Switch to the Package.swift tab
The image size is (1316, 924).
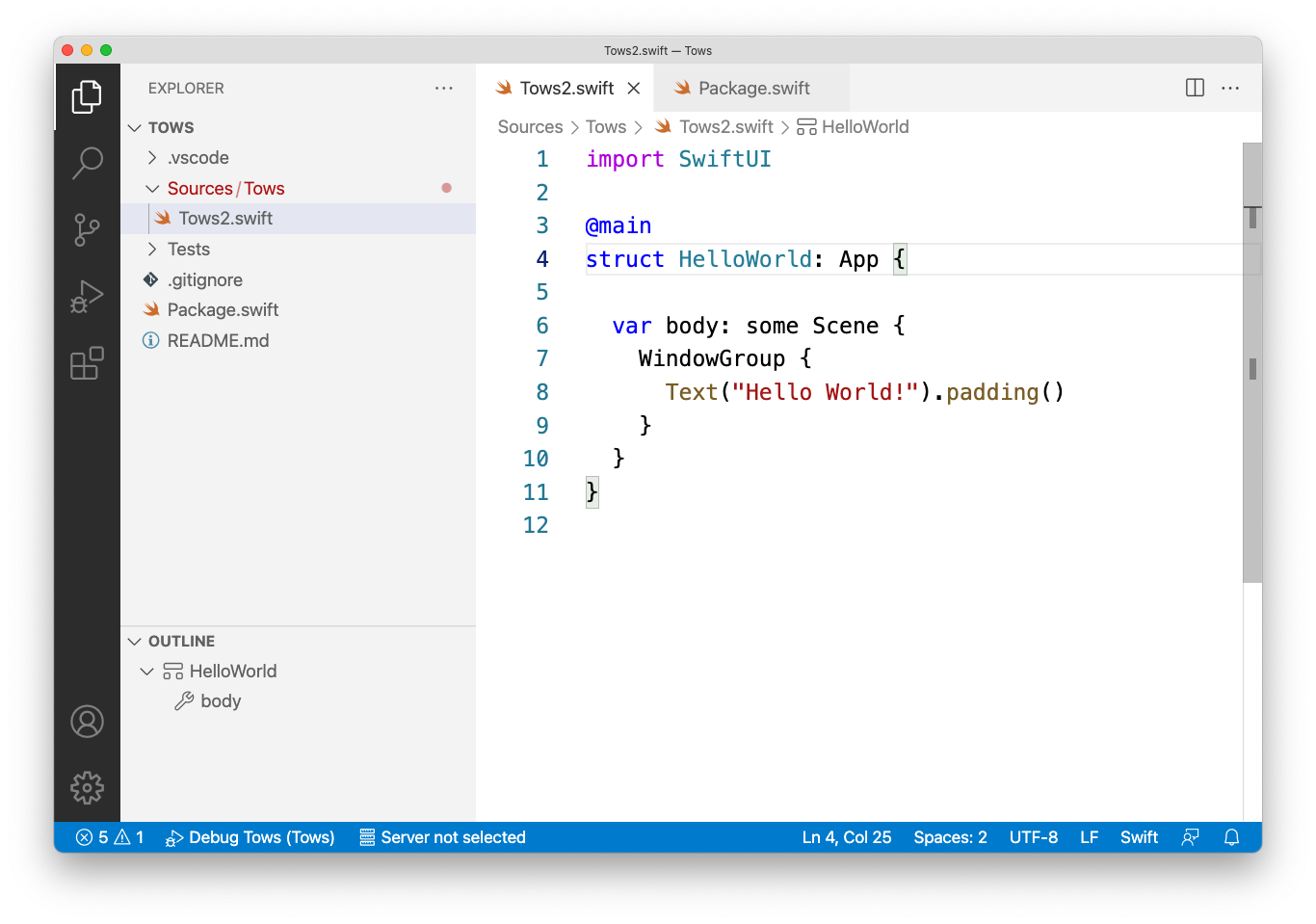click(752, 88)
